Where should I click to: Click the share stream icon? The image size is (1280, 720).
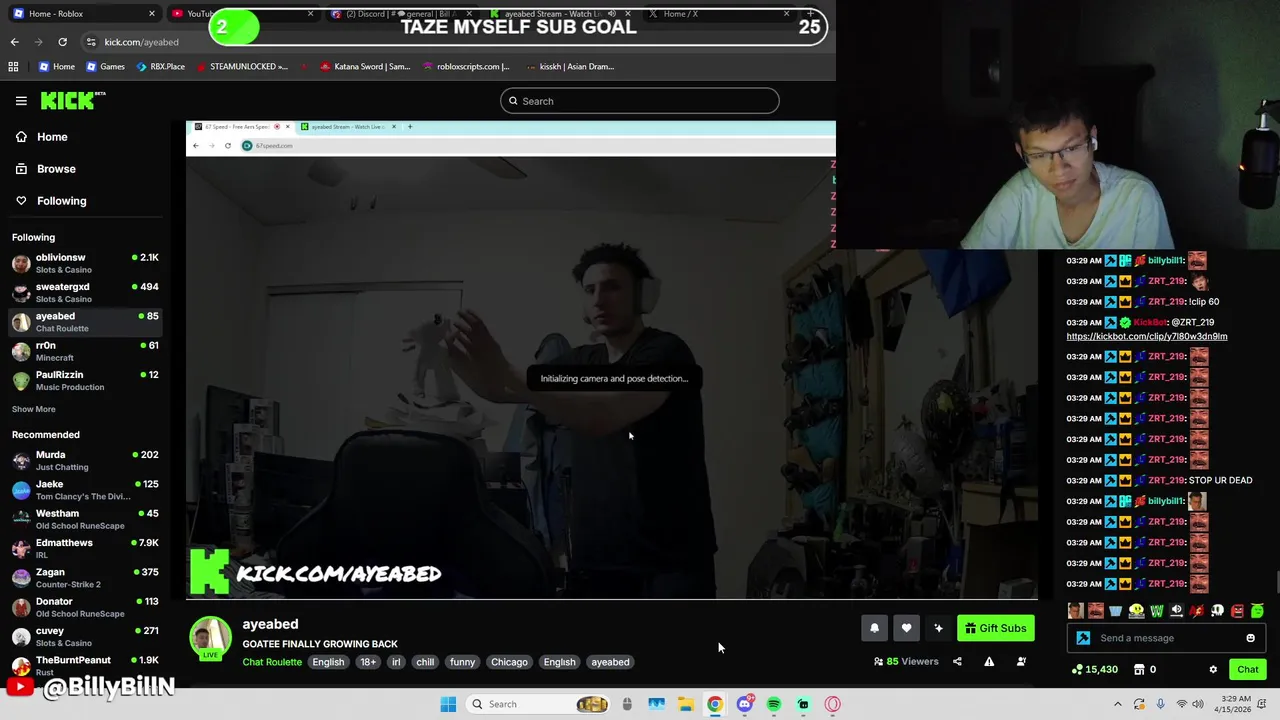point(957,661)
